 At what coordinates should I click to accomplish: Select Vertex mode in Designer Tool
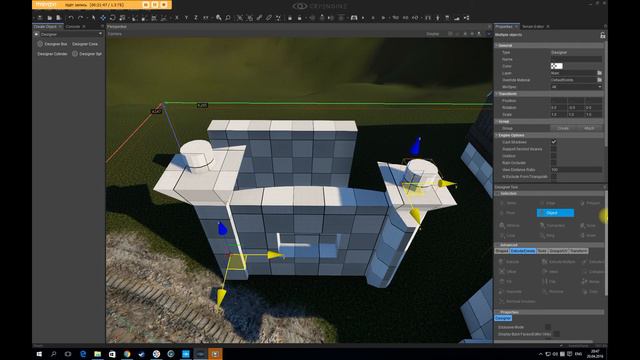pos(509,203)
